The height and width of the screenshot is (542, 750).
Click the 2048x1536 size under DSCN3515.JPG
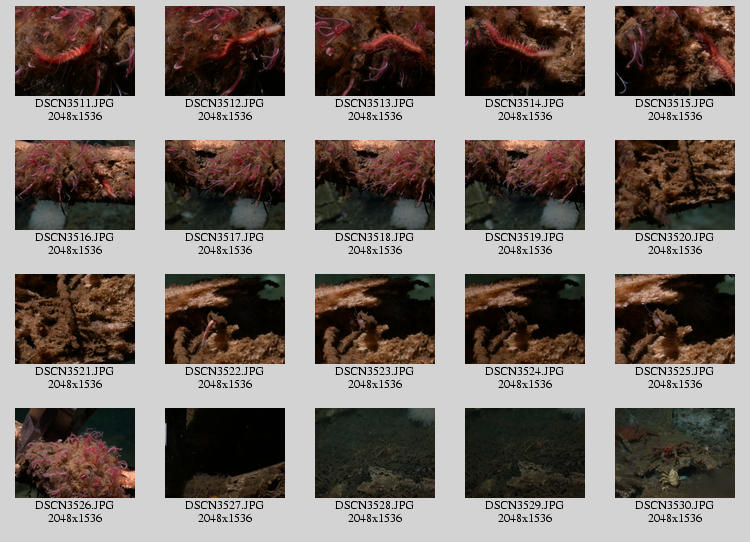point(675,116)
